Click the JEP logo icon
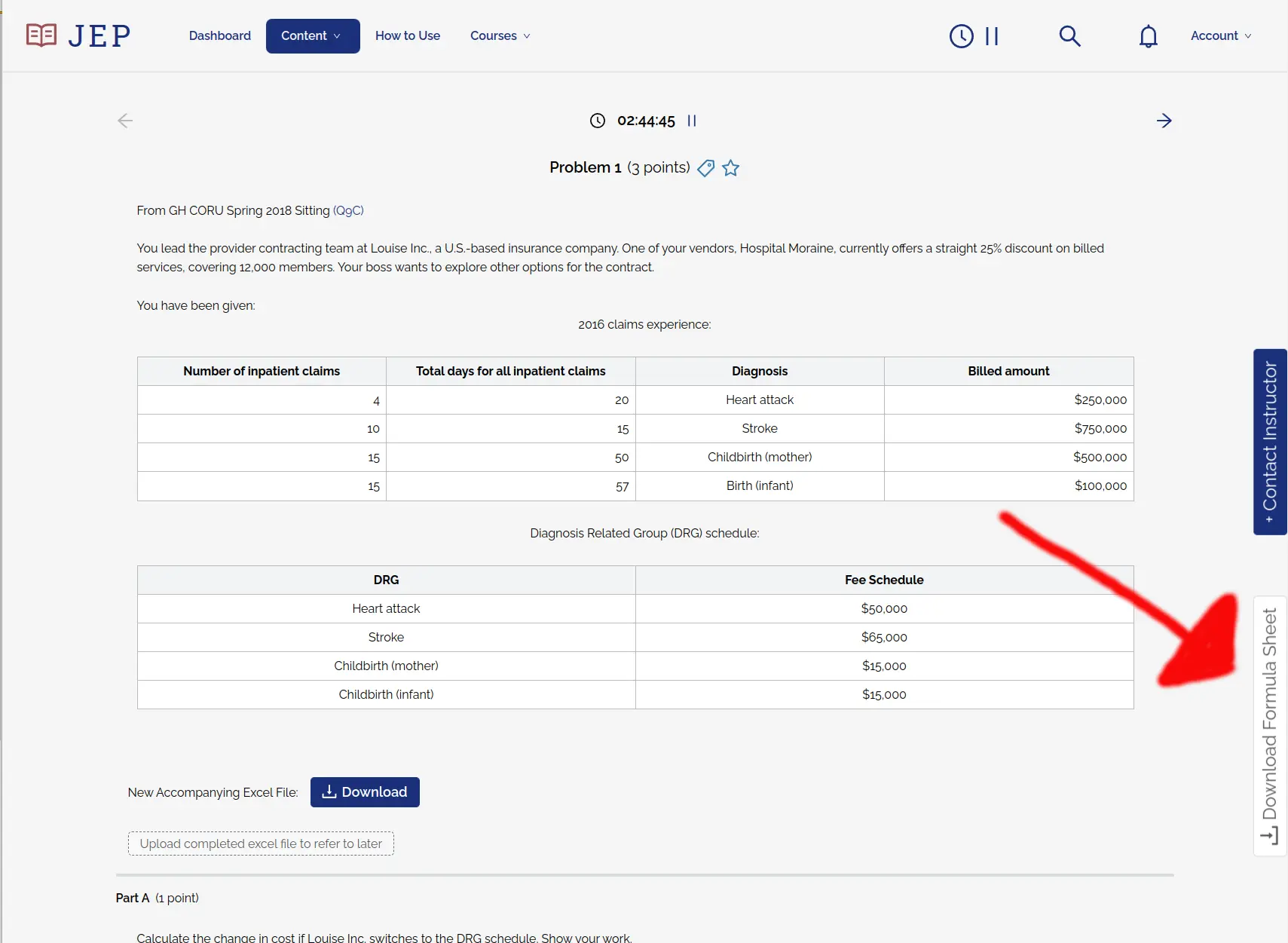Screen dimensions: 1288x943 40,34
